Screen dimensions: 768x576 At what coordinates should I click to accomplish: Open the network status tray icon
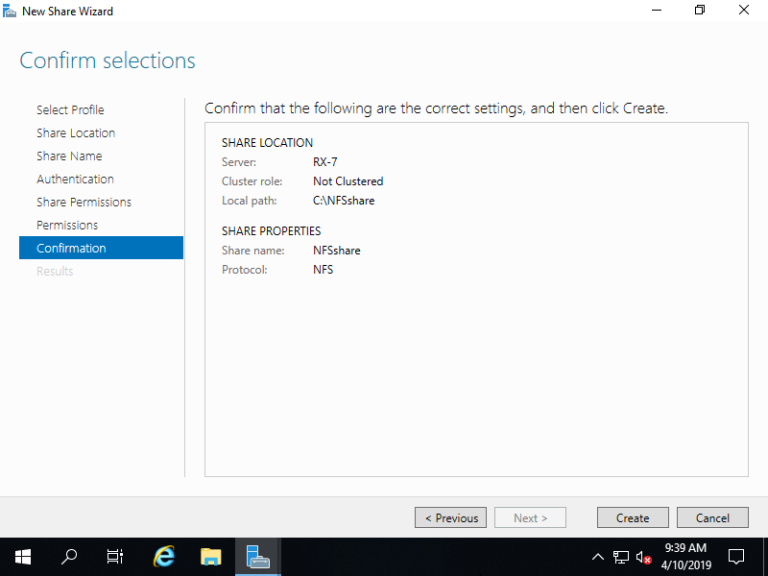(621, 557)
